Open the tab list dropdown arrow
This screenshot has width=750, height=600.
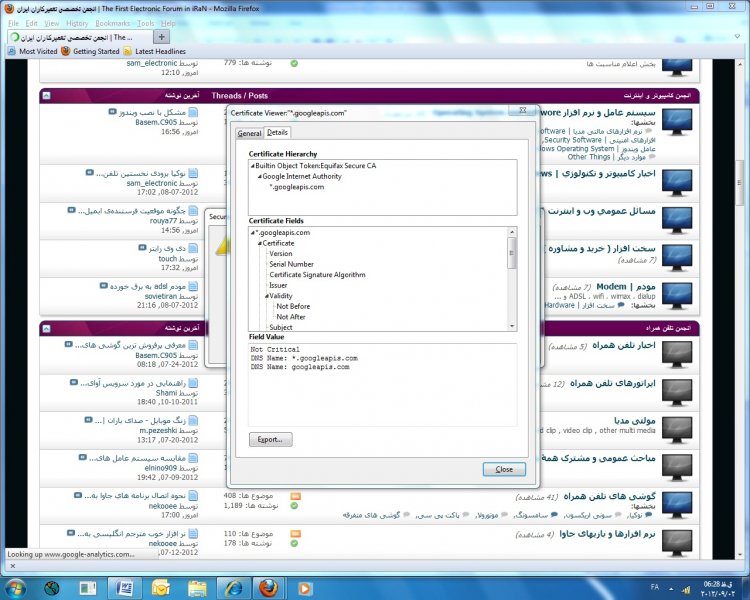(737, 36)
